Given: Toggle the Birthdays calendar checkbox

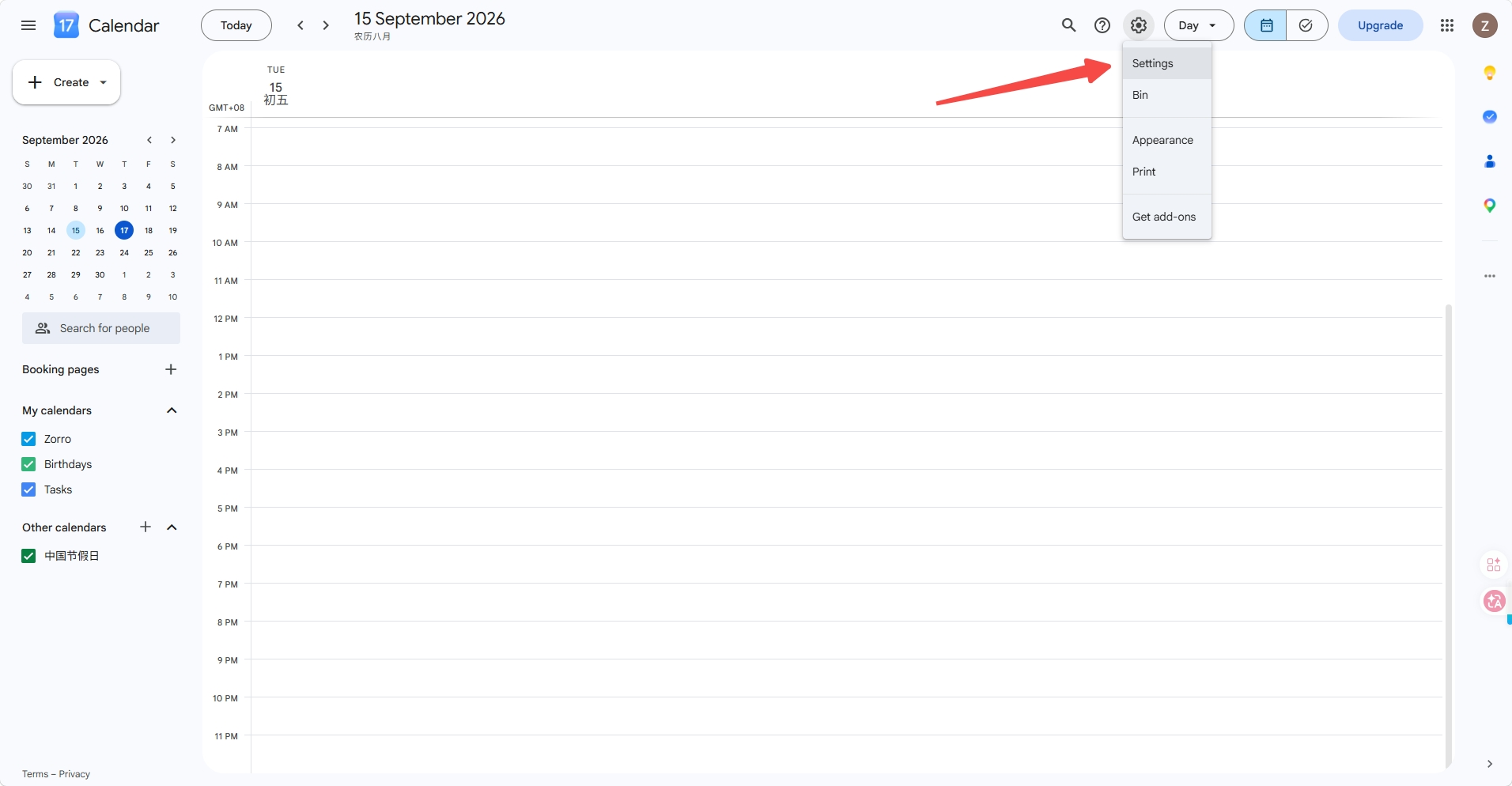Looking at the screenshot, I should tap(28, 464).
